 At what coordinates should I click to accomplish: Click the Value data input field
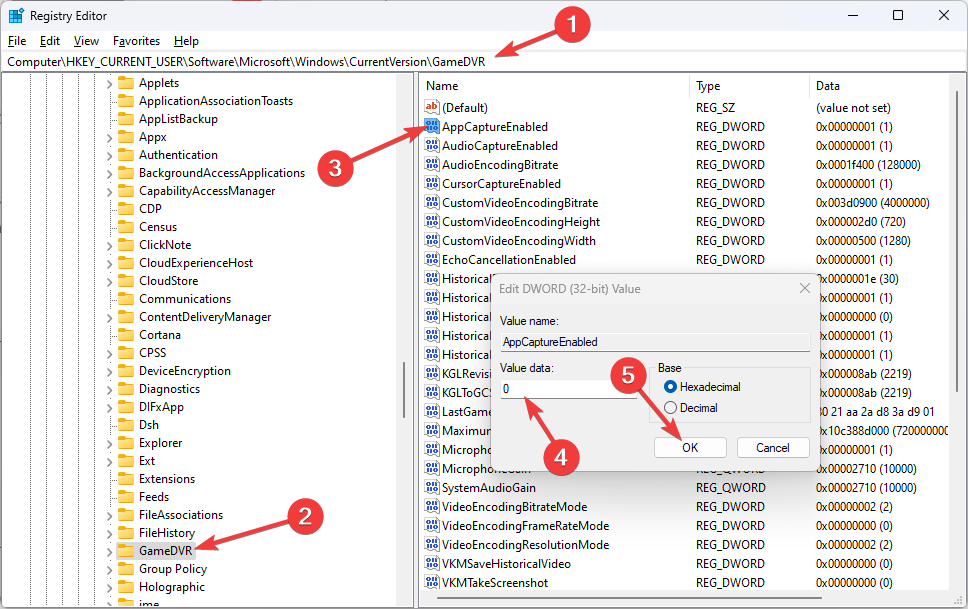568,389
